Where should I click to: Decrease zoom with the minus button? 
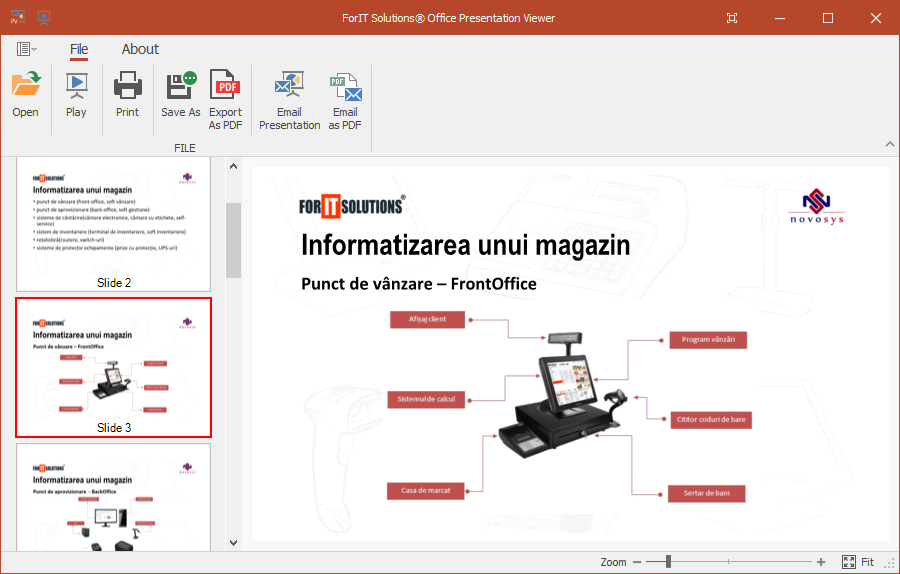[637, 562]
